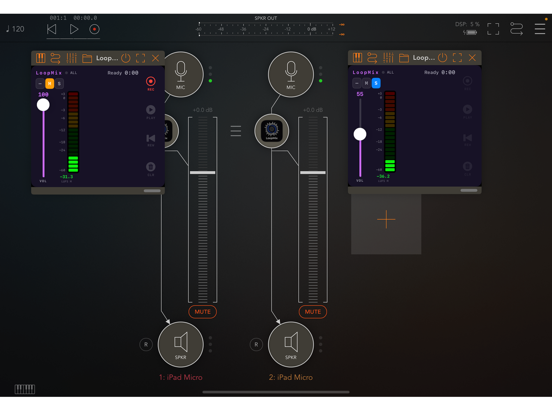Click rewind button in left LoopMix
Image resolution: width=552 pixels, height=414 pixels.
tap(151, 139)
